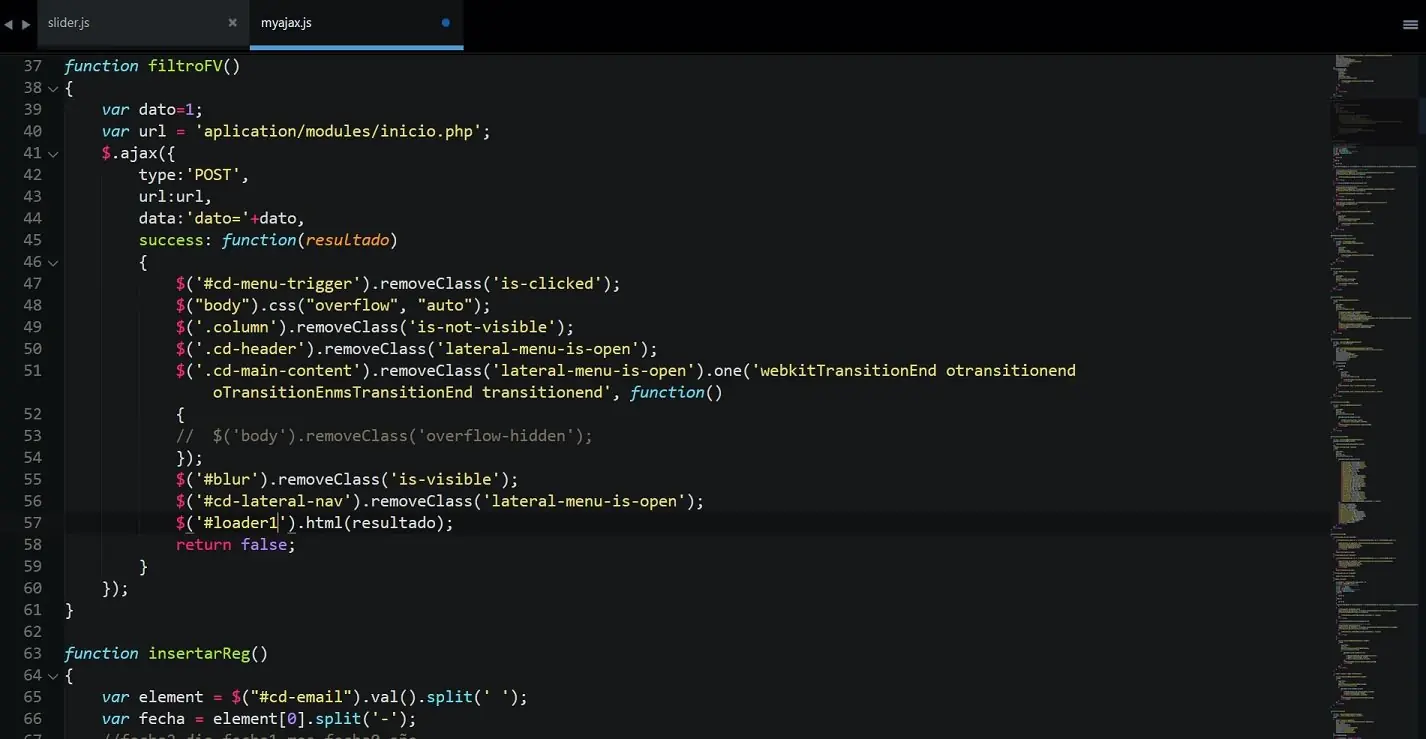Screen dimensions: 1426x739
Task: Click line number 37 in gutter
Action: pos(32,66)
